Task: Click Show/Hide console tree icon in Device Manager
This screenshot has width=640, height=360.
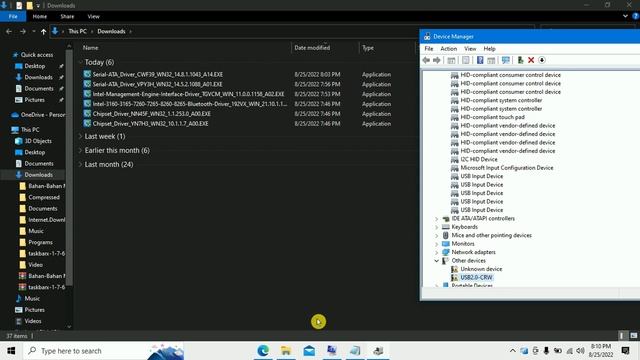Action: tap(451, 60)
